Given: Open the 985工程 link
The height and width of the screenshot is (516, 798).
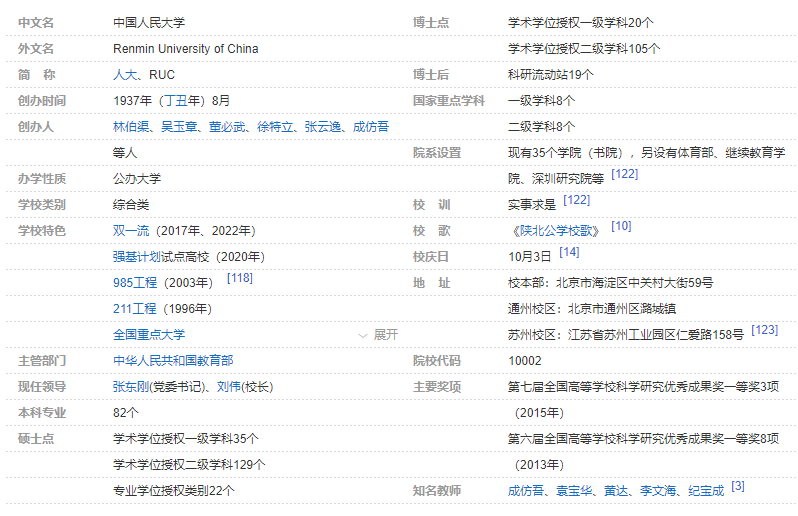Looking at the screenshot, I should pos(135,283).
